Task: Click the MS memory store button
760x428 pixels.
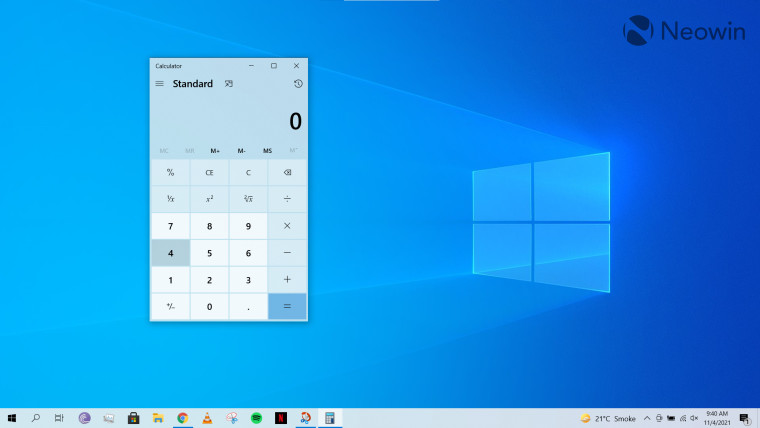Action: [x=268, y=151]
